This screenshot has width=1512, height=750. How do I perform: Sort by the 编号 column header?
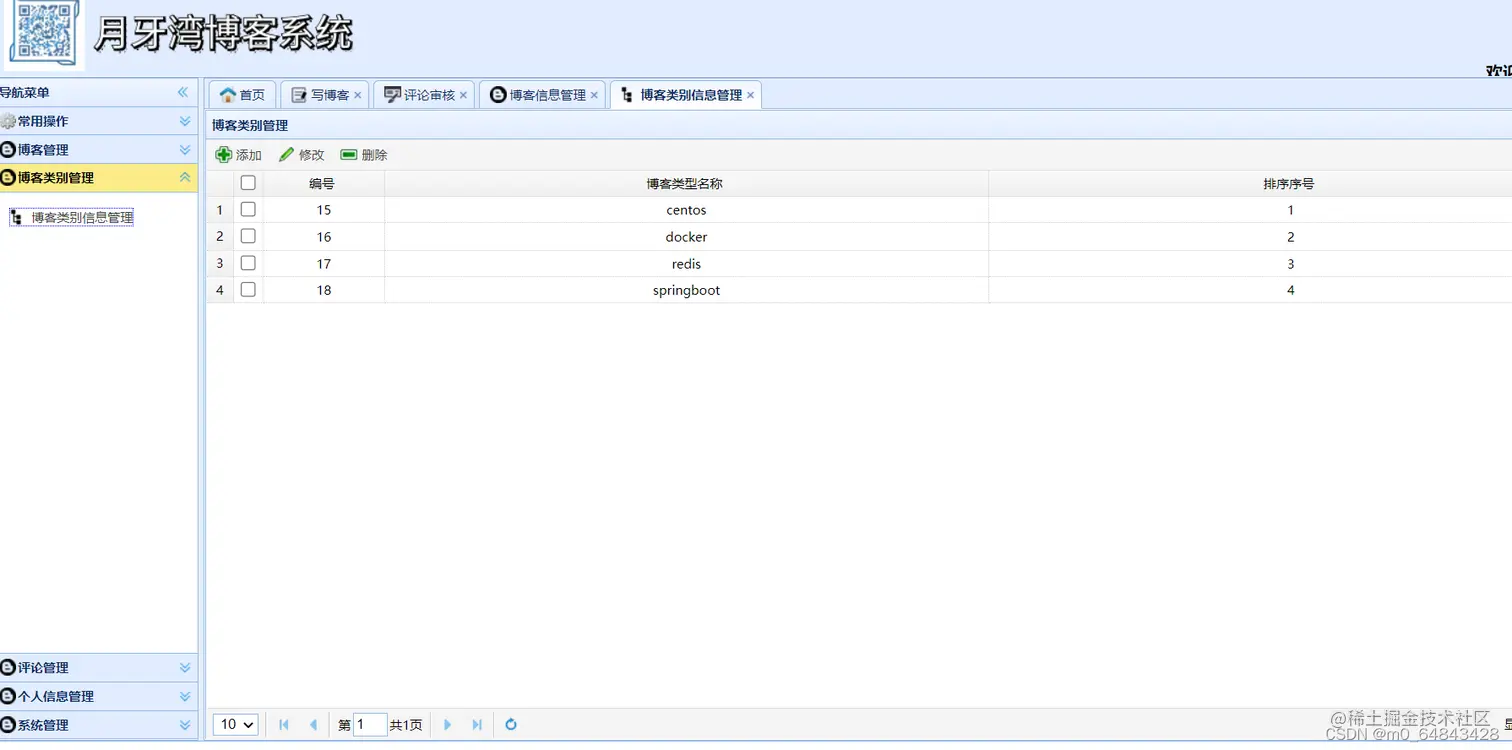tap(322, 184)
